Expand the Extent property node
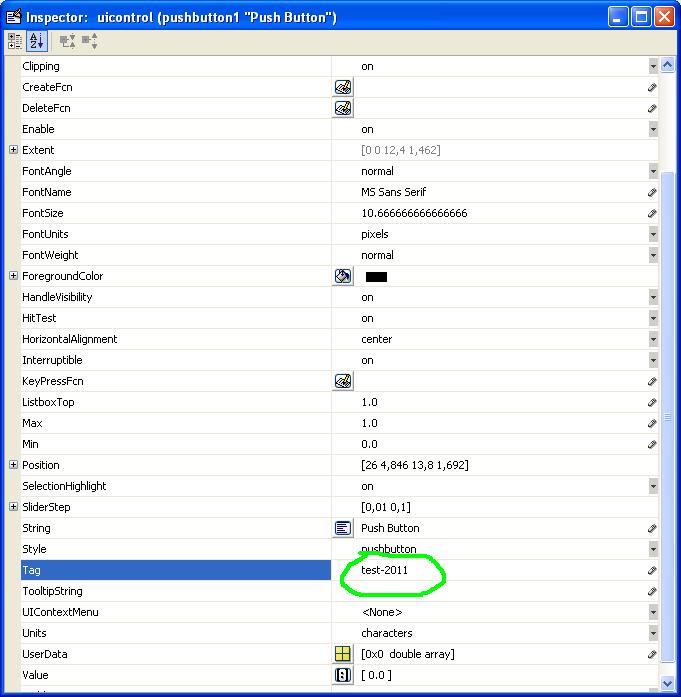Screen dimensions: 681x697 13,150
